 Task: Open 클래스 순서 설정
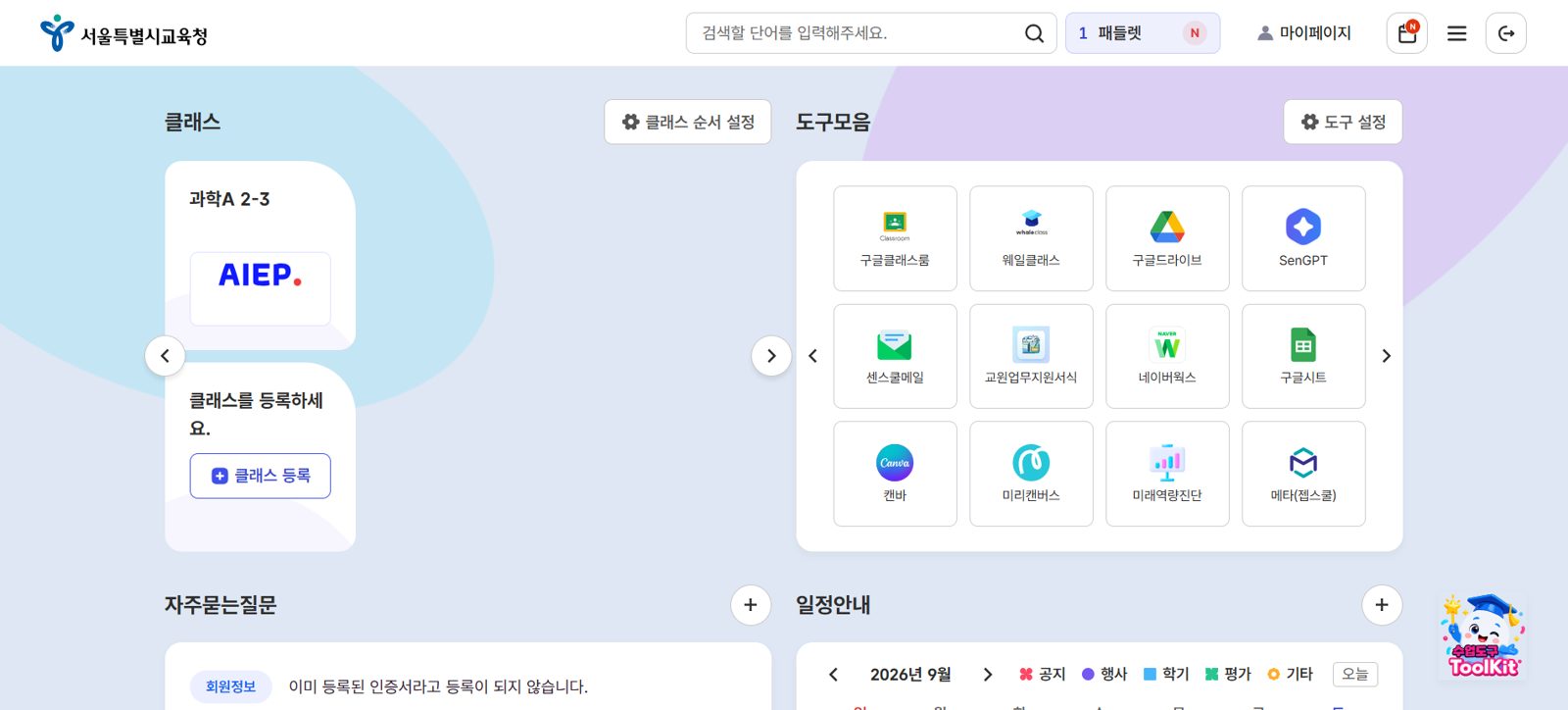click(x=688, y=122)
